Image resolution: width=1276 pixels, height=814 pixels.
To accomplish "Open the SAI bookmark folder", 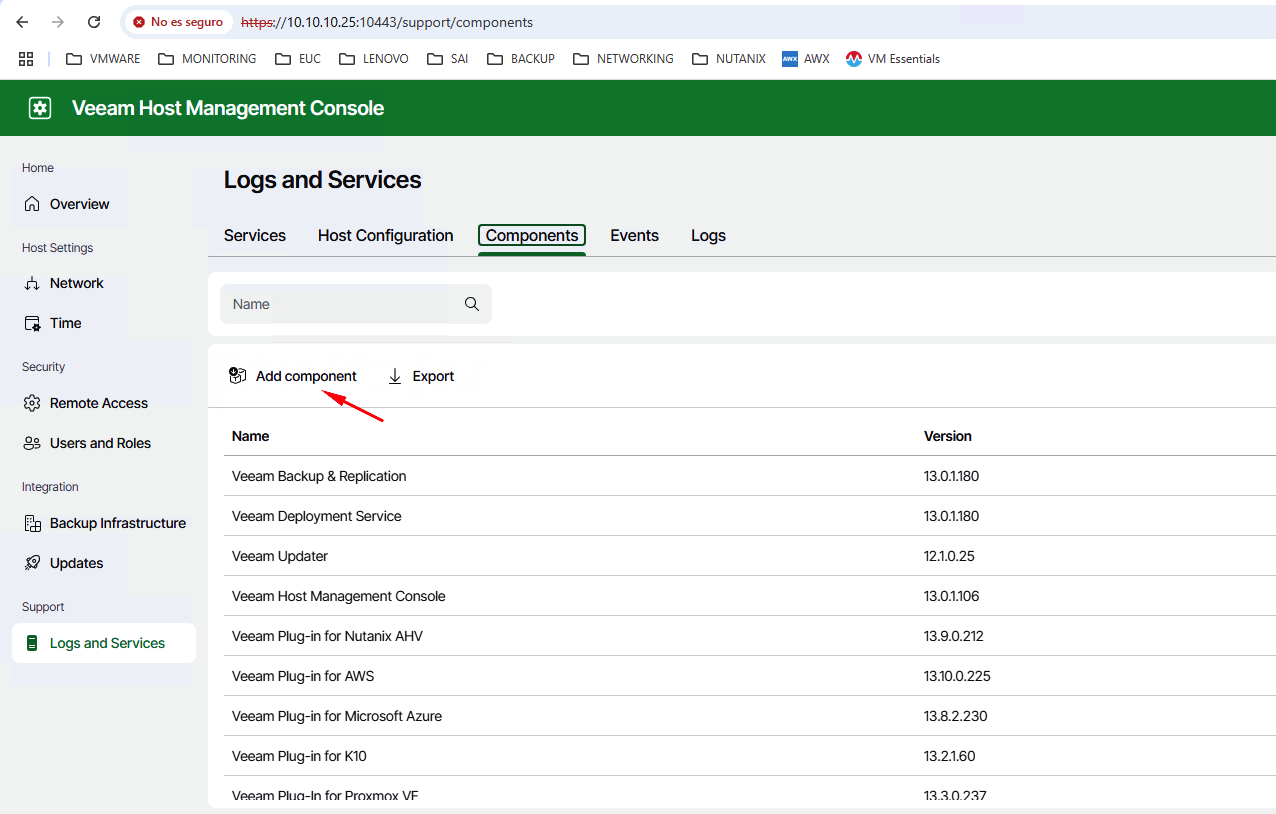I will point(448,59).
